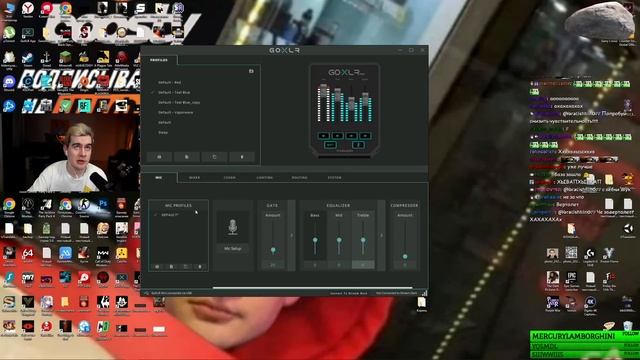Click the GoXLR horizontal scrollbar
The width and height of the screenshot is (640, 360).
[312, 288]
